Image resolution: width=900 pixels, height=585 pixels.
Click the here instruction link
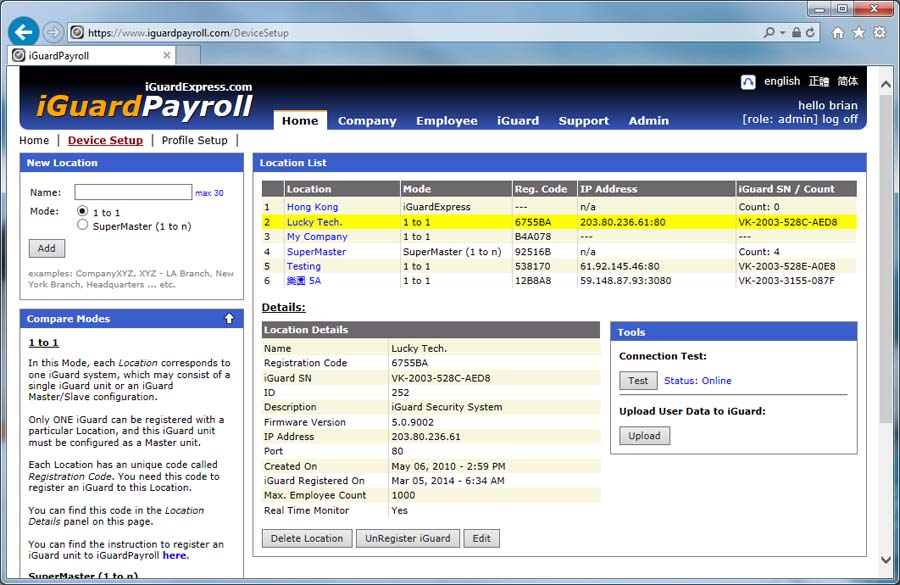174,555
